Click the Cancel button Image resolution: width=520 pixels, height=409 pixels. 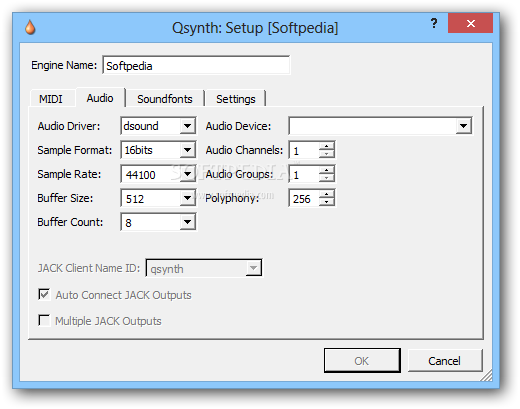click(445, 361)
